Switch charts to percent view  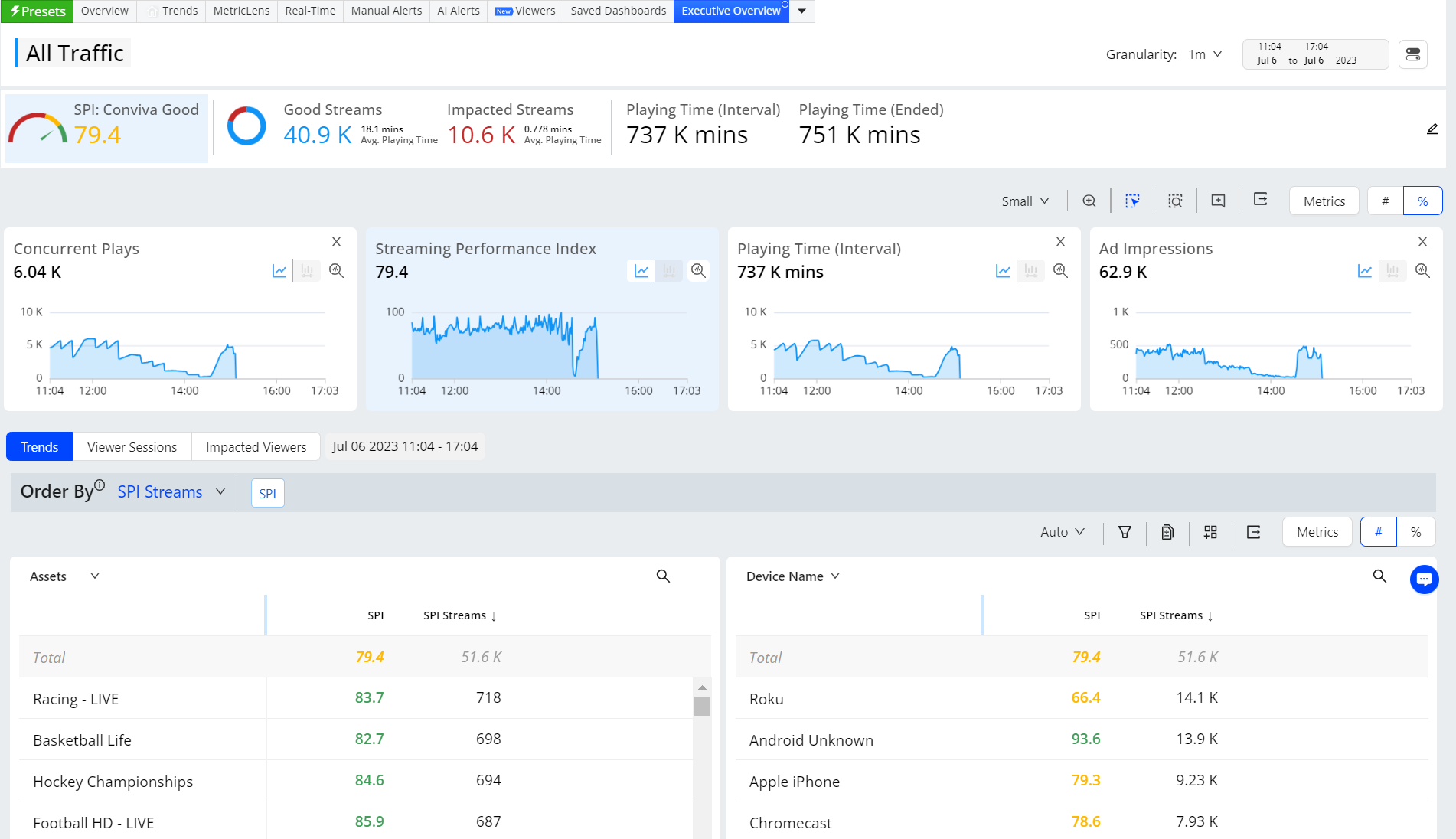tap(1422, 201)
